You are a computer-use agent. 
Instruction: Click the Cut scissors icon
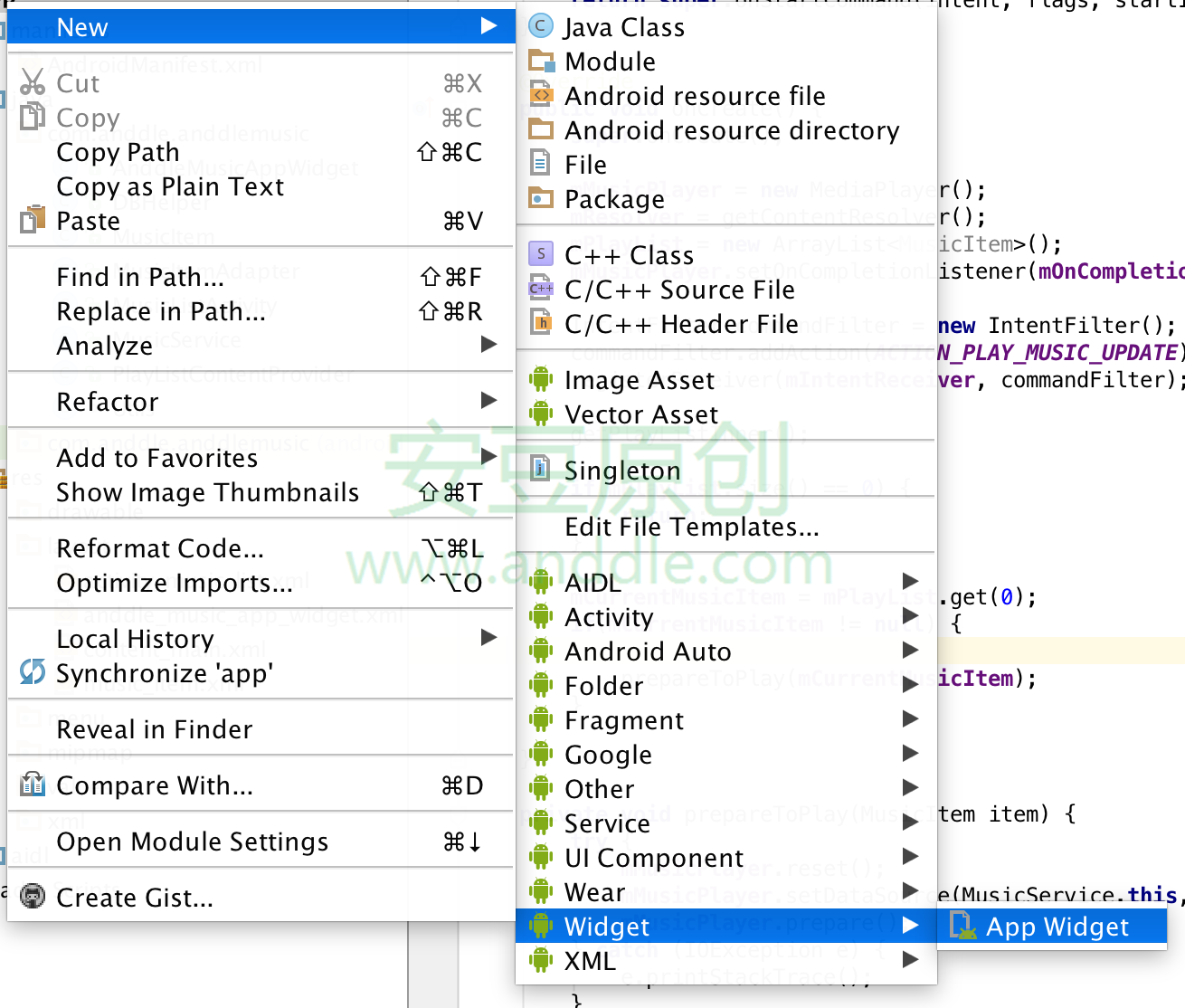pos(33,82)
